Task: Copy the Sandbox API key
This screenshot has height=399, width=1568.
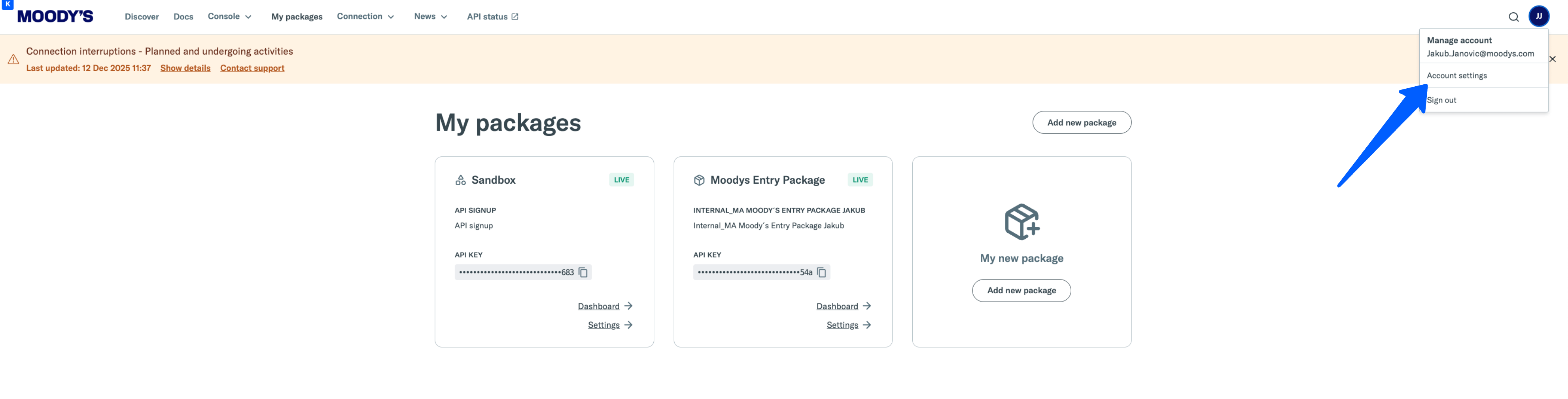Action: (583, 272)
